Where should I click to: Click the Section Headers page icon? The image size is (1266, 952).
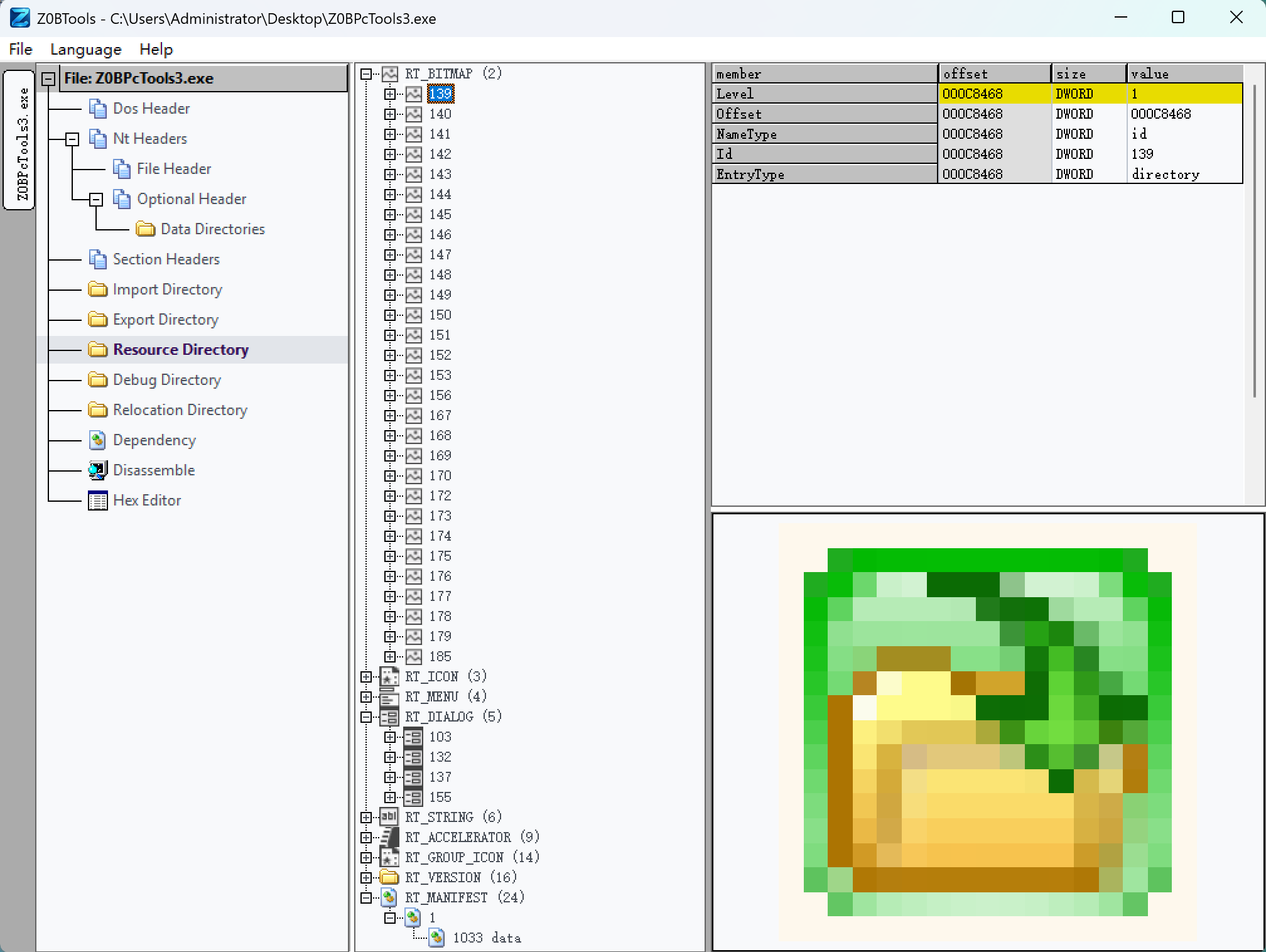[97, 259]
